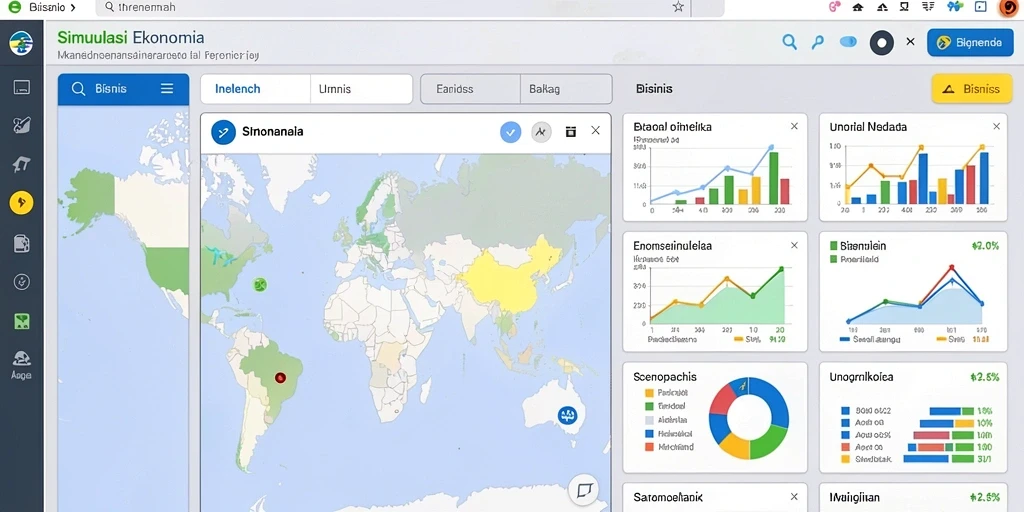The width and height of the screenshot is (1024, 512).
Task: Click the Bisnio browser tab label
Action: [46, 7]
